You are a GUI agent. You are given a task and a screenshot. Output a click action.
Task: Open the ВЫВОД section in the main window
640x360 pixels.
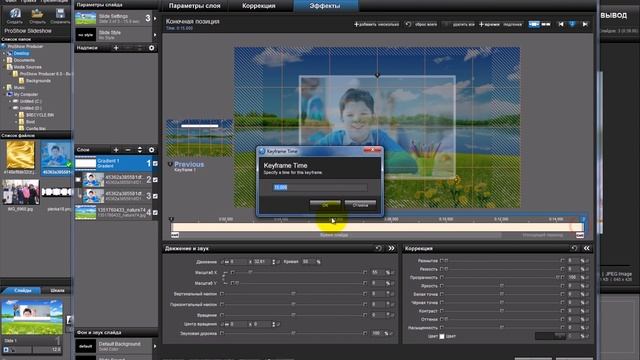(613, 16)
